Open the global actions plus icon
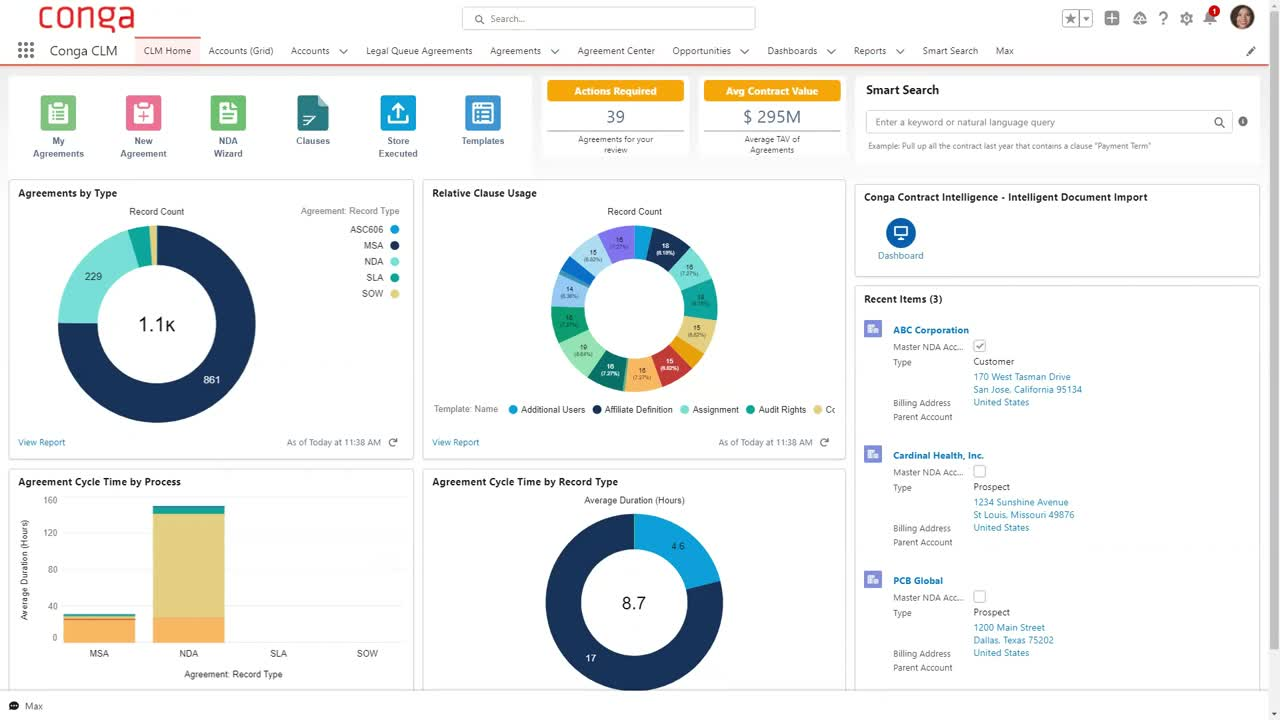The image size is (1280, 720). point(1112,18)
